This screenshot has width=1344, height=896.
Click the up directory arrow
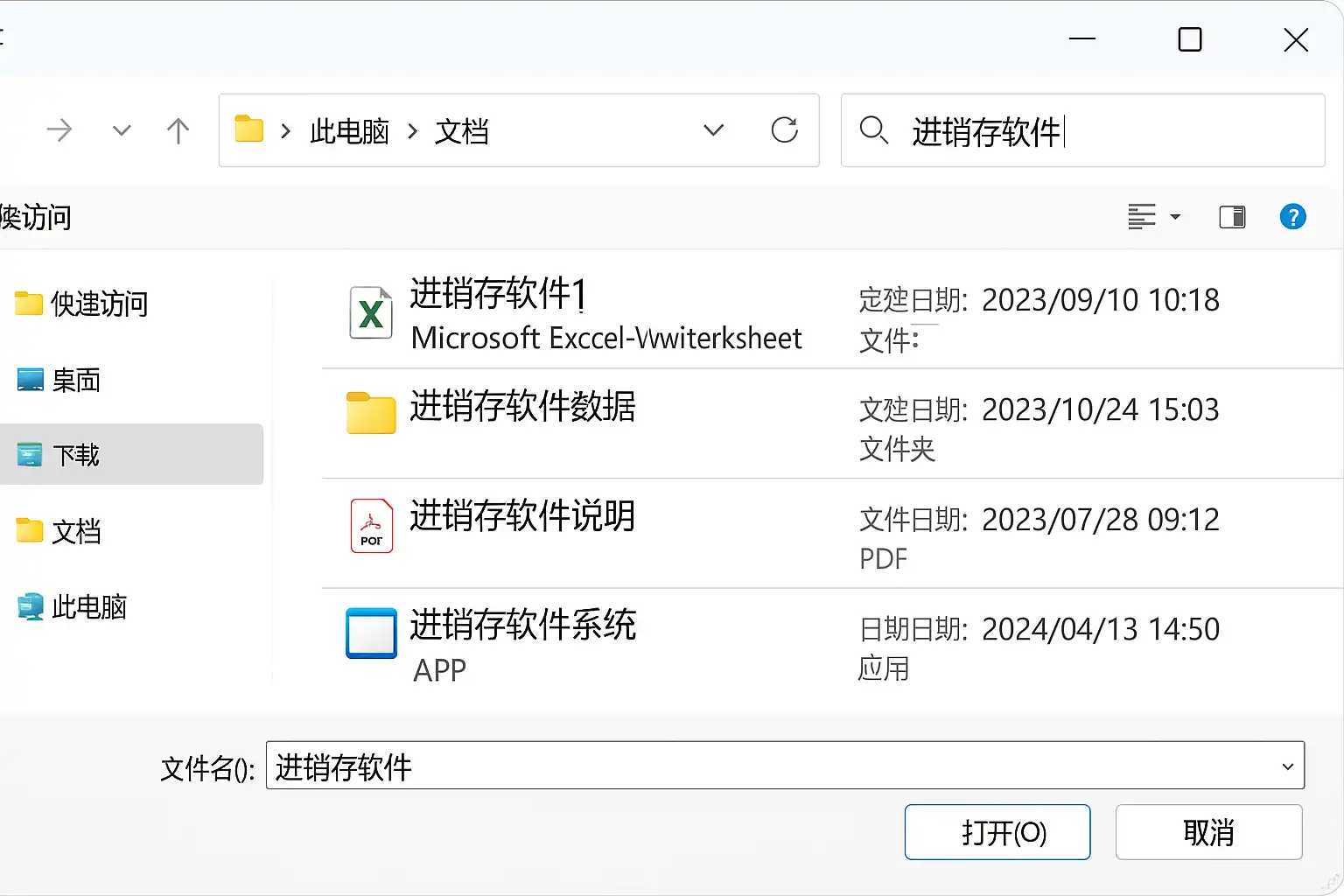178,131
